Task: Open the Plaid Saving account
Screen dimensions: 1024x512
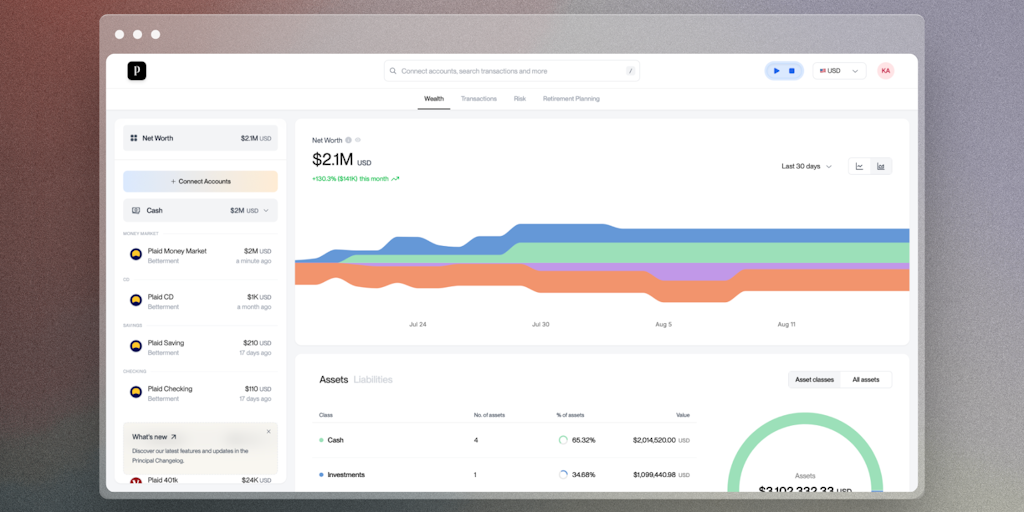Action: (200, 347)
